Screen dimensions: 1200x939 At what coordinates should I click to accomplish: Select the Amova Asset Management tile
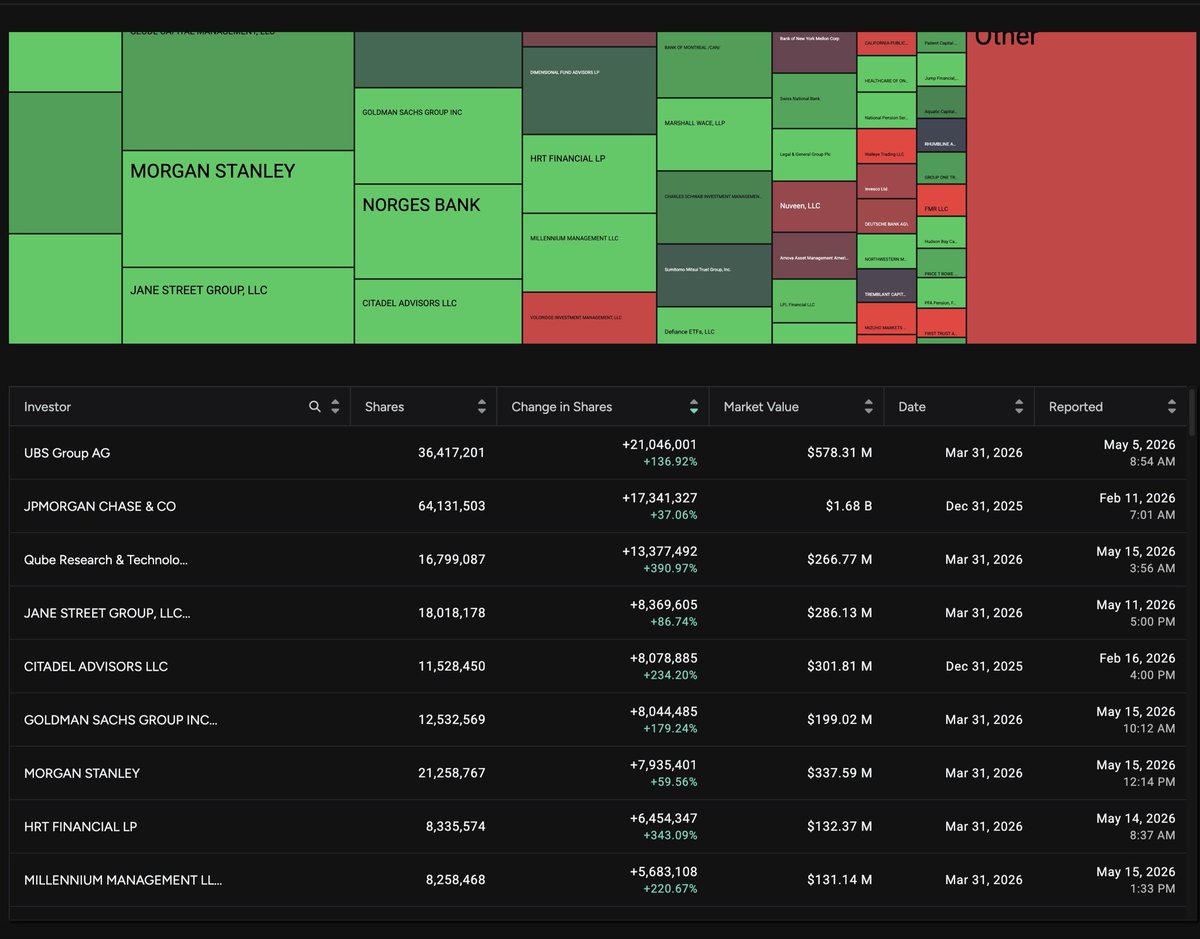(814, 256)
